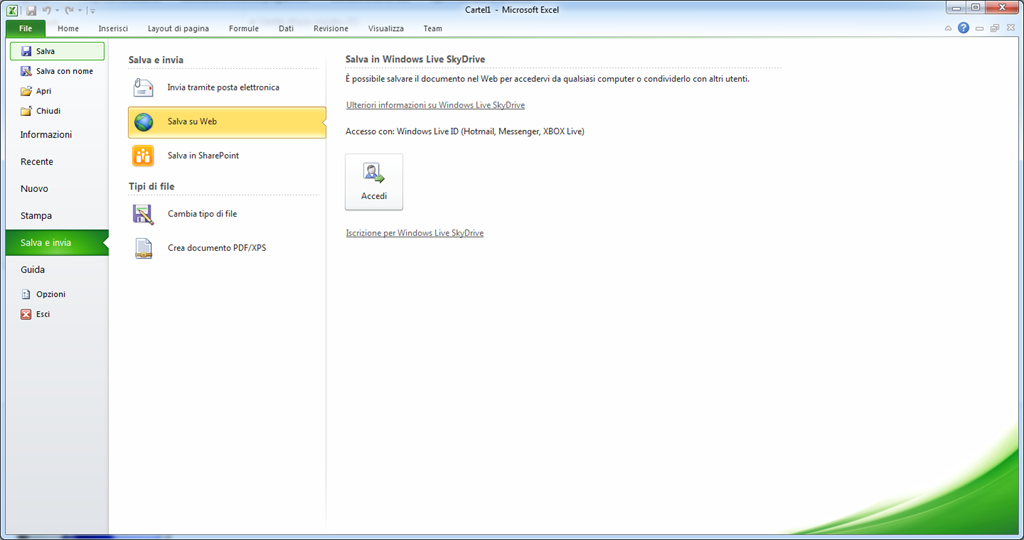This screenshot has width=1024, height=540.
Task: Minimize the ribbon with the caret icon
Action: coord(948,29)
